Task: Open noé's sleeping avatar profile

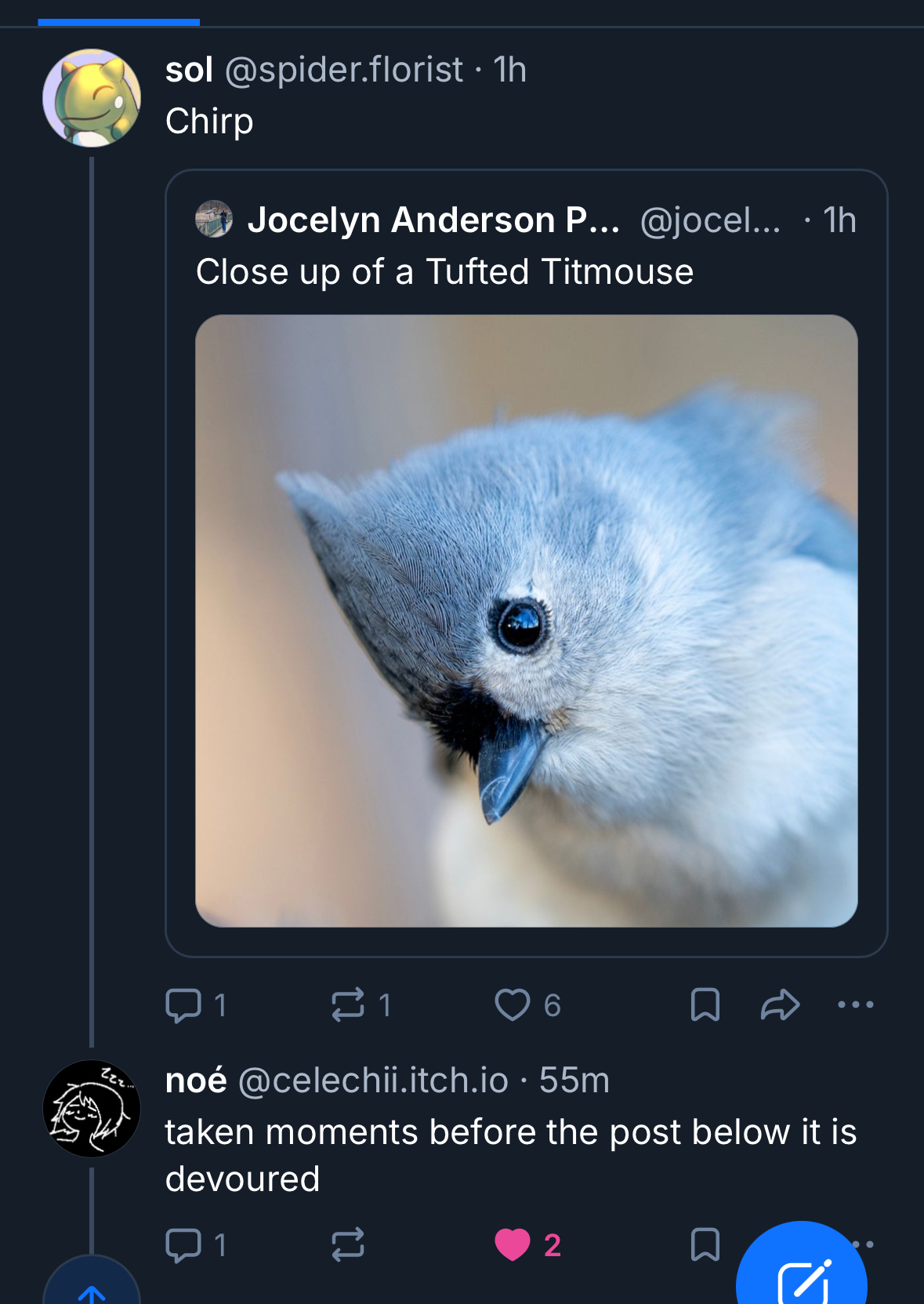Action: (92, 1109)
